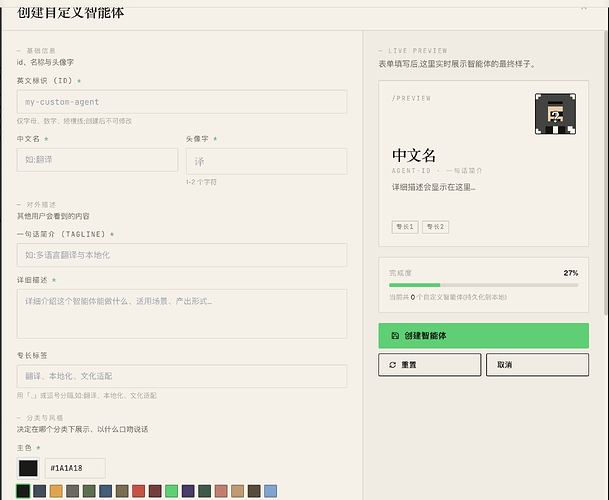Select the dark forest green preset swatch
The image size is (609, 500).
(205, 491)
